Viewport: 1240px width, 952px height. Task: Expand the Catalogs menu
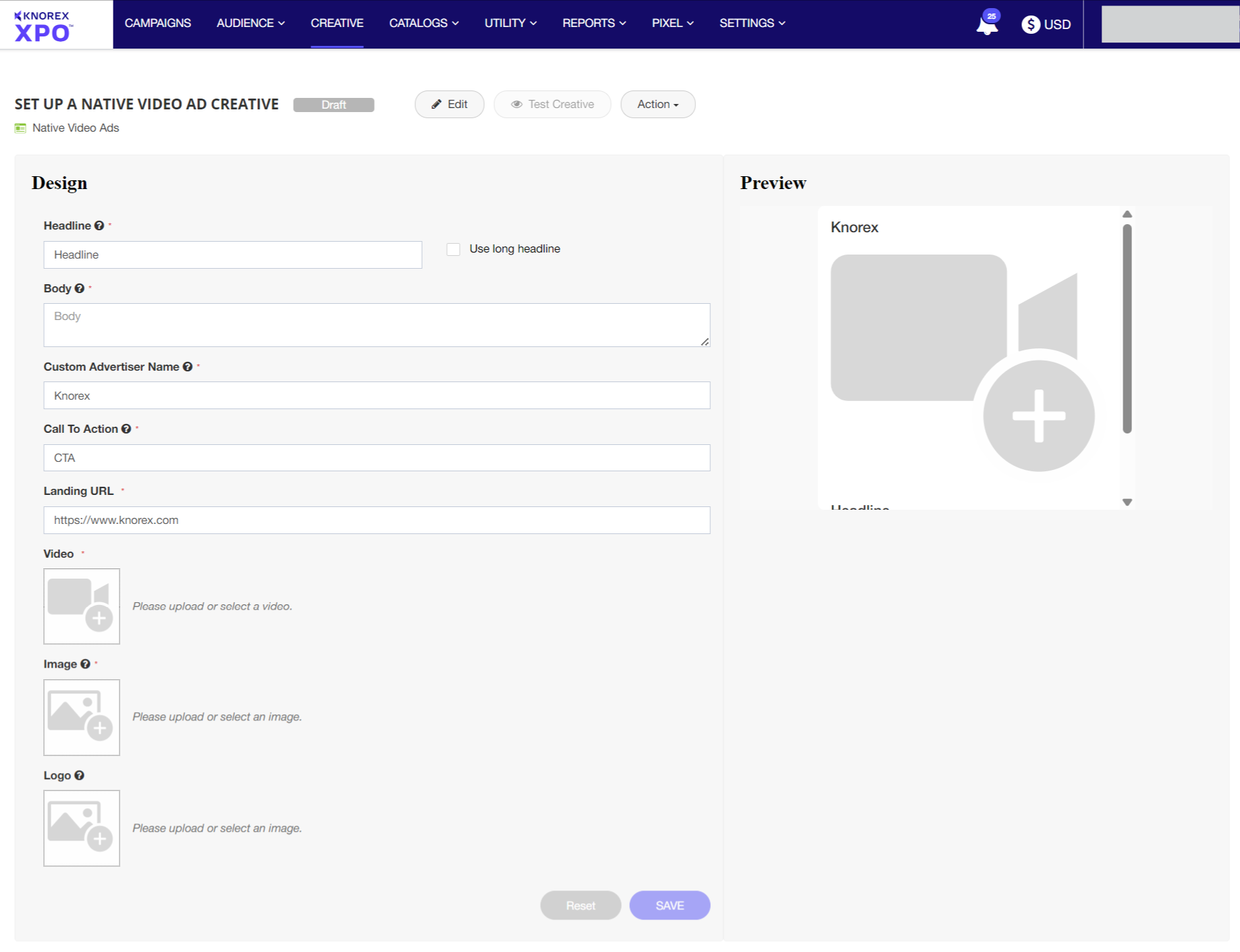424,23
